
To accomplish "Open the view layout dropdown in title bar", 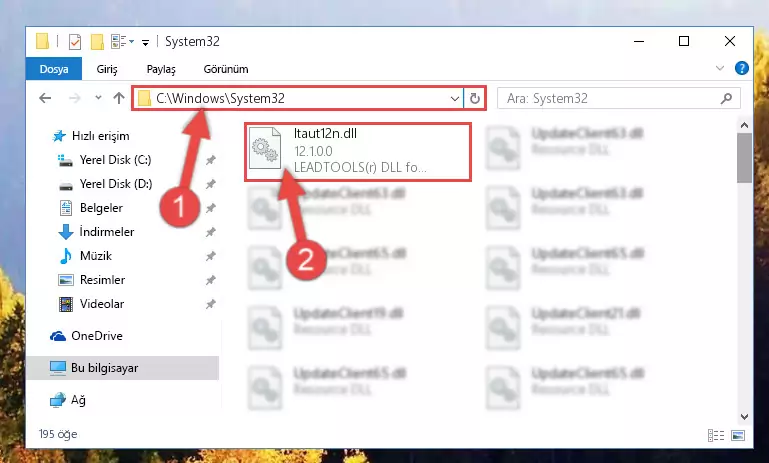I will pos(122,42).
